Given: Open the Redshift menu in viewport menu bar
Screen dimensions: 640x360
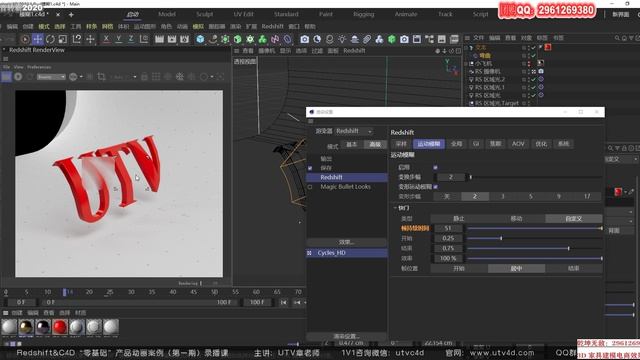Looking at the screenshot, I should click(354, 51).
